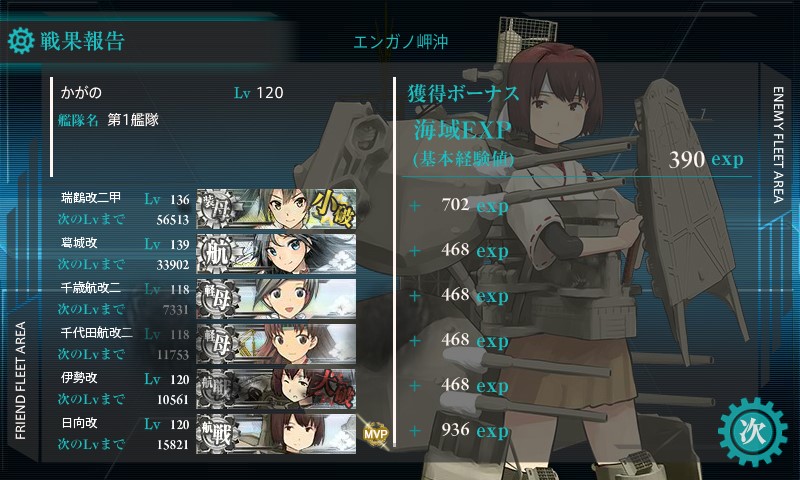800x480 pixels.
Task: Click the gear icon beside 戦果報告
Action: point(21,41)
